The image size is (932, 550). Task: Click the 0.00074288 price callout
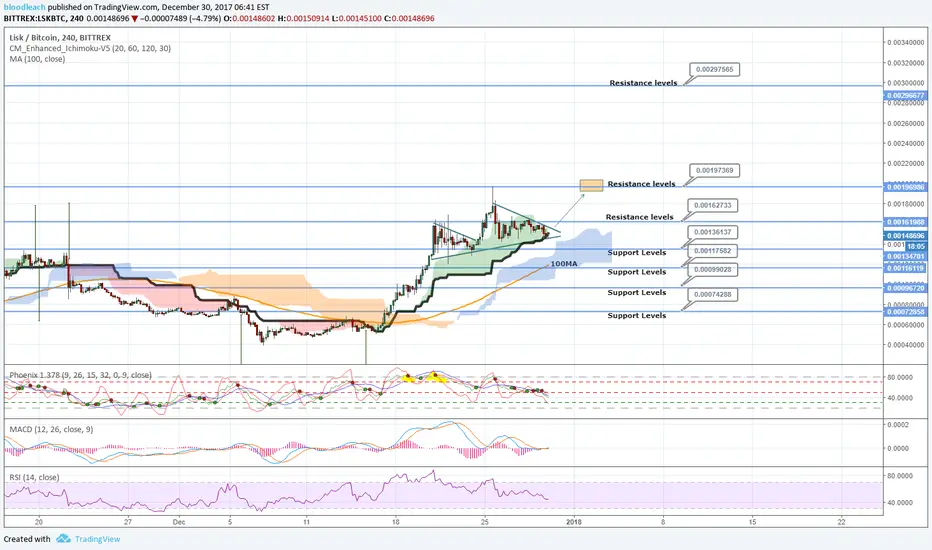point(713,294)
